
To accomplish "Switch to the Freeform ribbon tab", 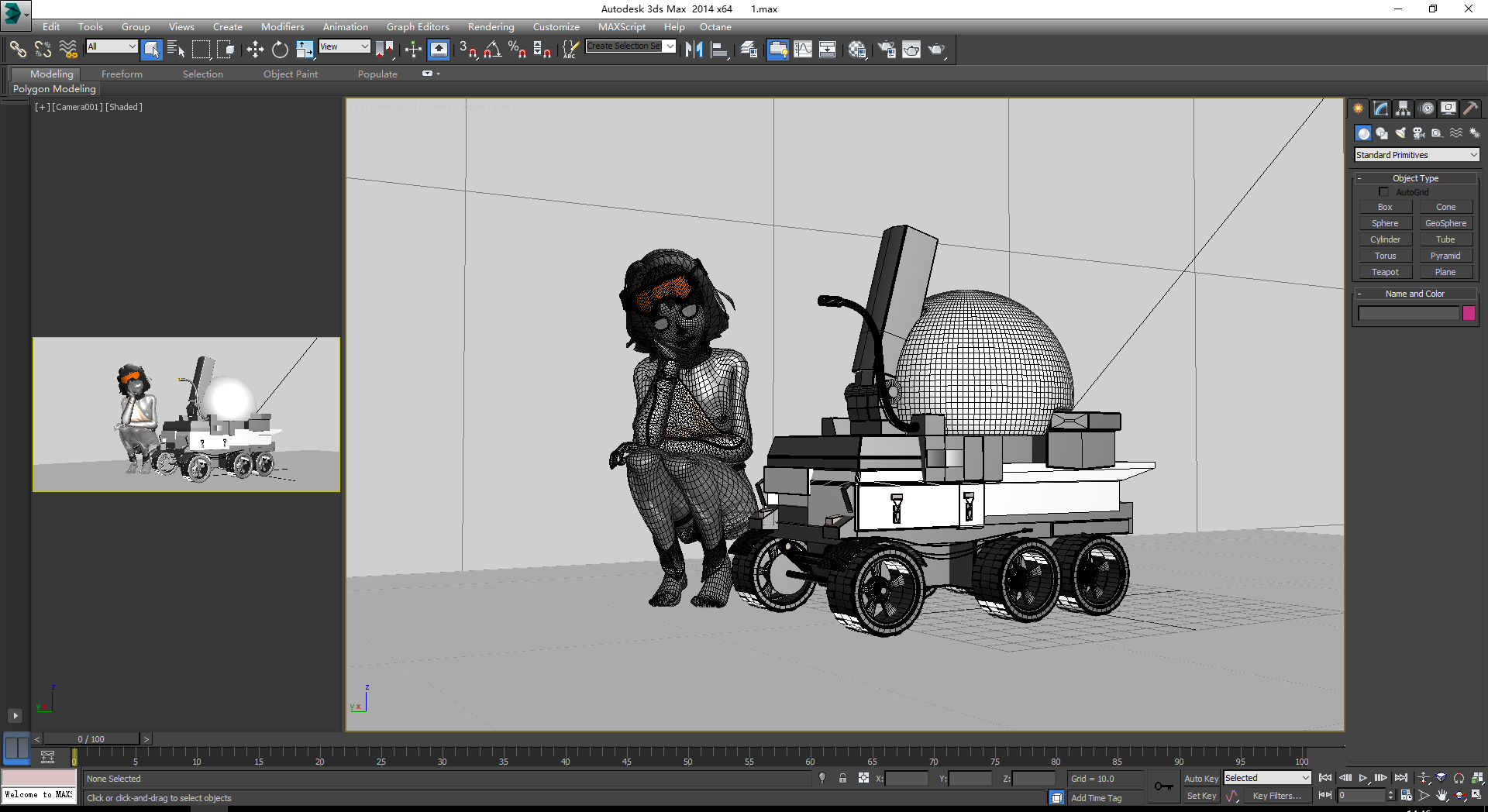I will [122, 74].
